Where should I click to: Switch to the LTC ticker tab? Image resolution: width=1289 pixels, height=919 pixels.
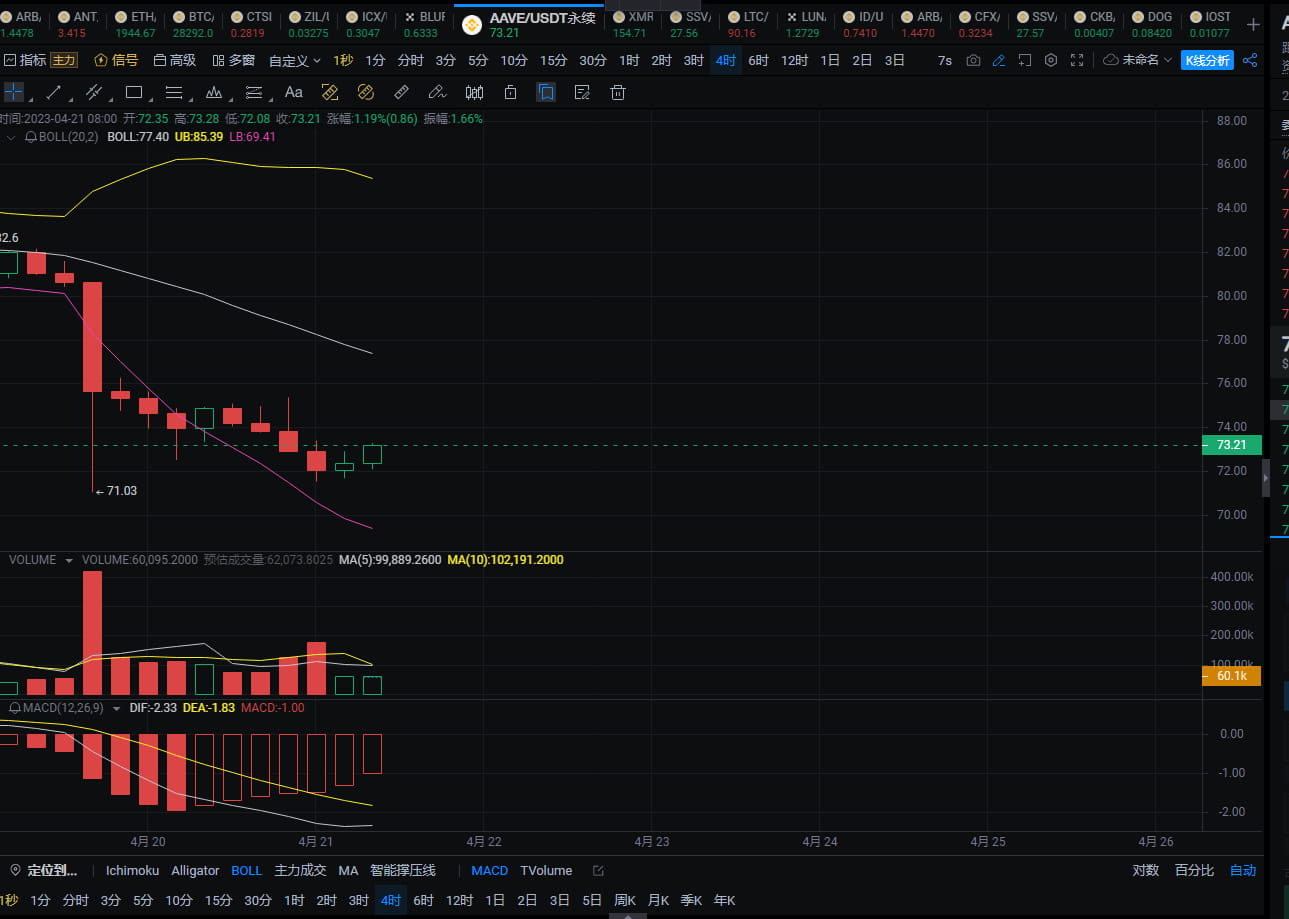pos(750,24)
